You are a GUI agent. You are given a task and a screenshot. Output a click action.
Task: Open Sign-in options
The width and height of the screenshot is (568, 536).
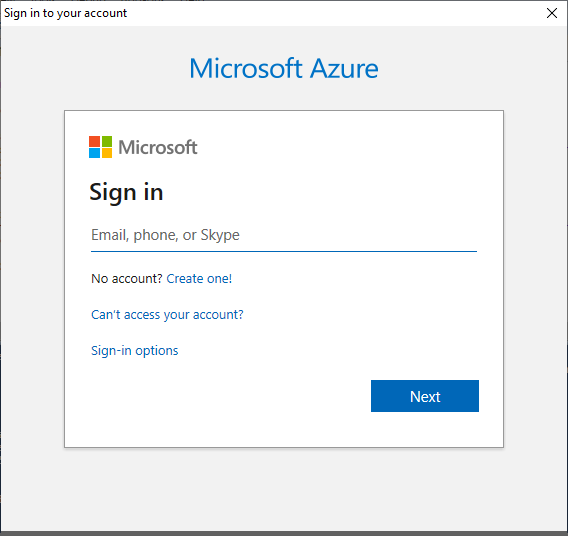click(134, 350)
